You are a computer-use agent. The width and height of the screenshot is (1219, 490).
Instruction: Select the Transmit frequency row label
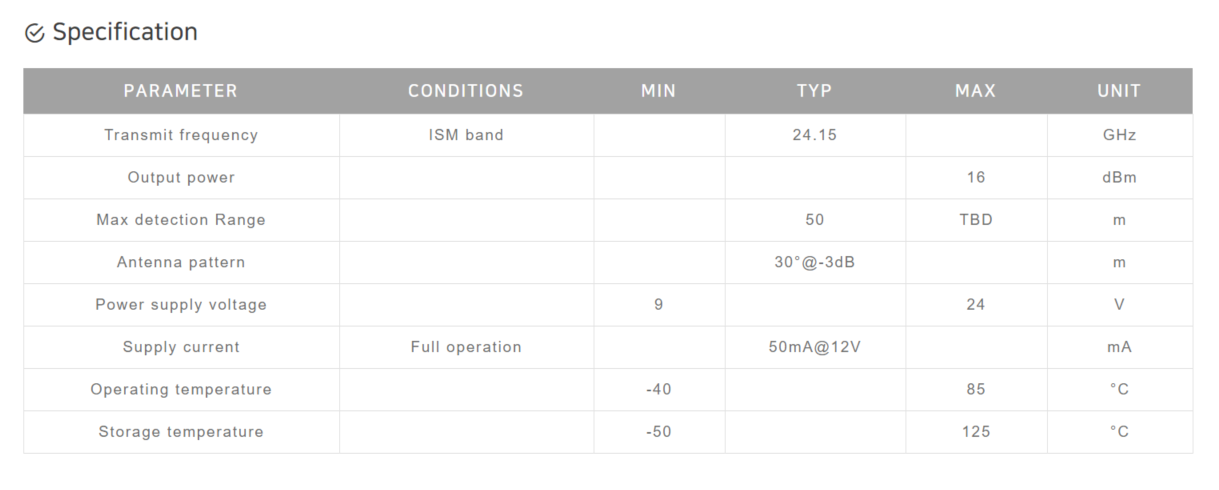[181, 135]
